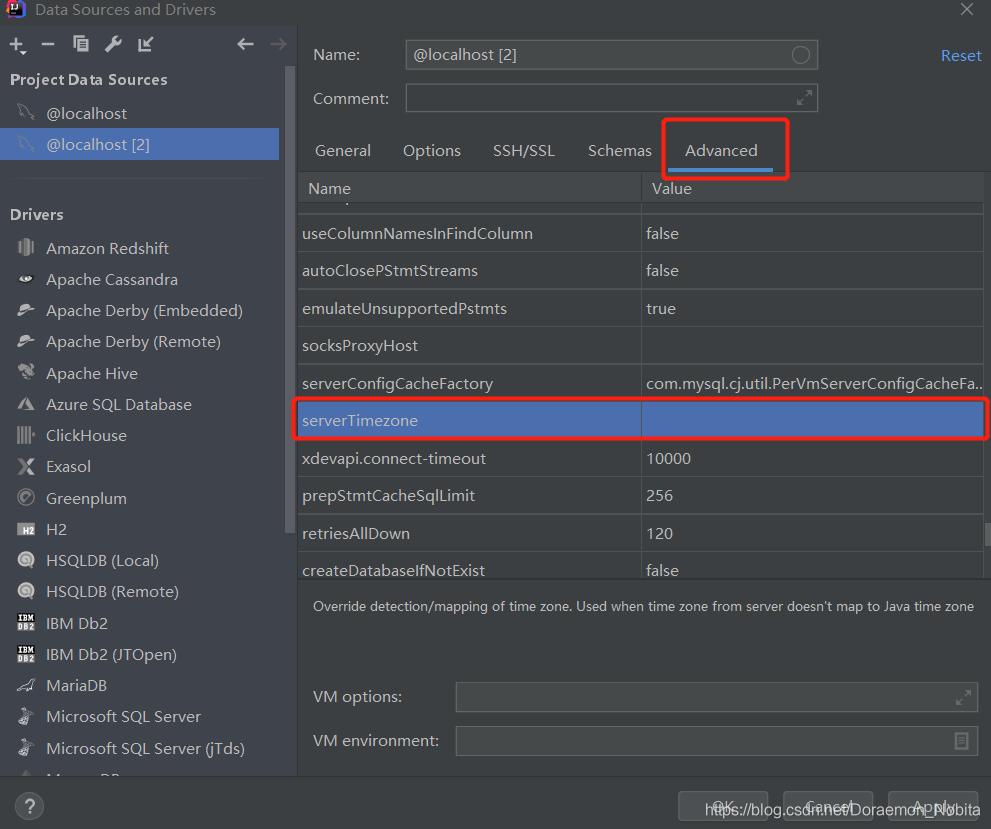Go back with the left arrow
Viewport: 991px width, 829px height.
[x=245, y=44]
